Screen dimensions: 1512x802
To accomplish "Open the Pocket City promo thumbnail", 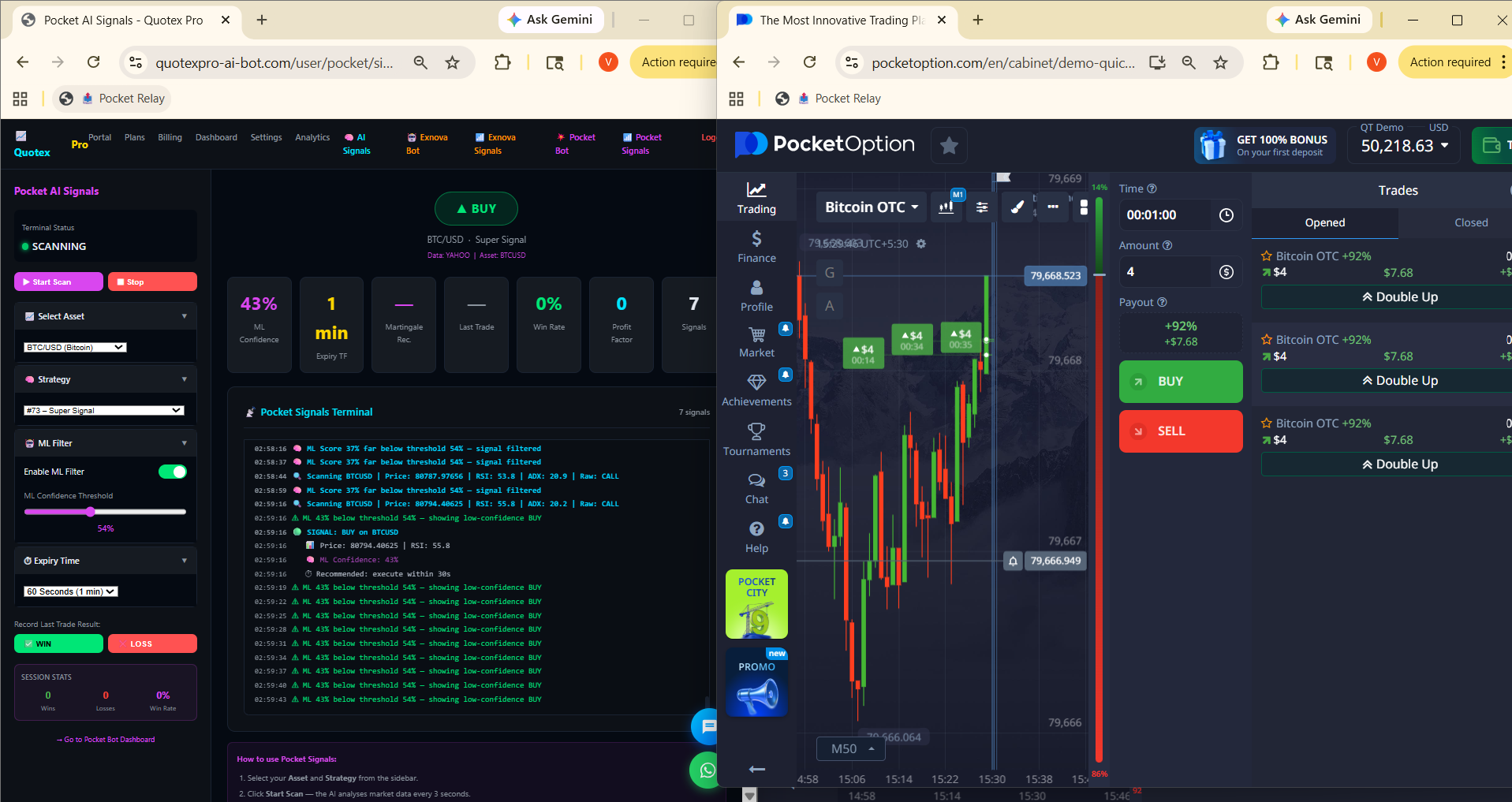I will pyautogui.click(x=756, y=604).
